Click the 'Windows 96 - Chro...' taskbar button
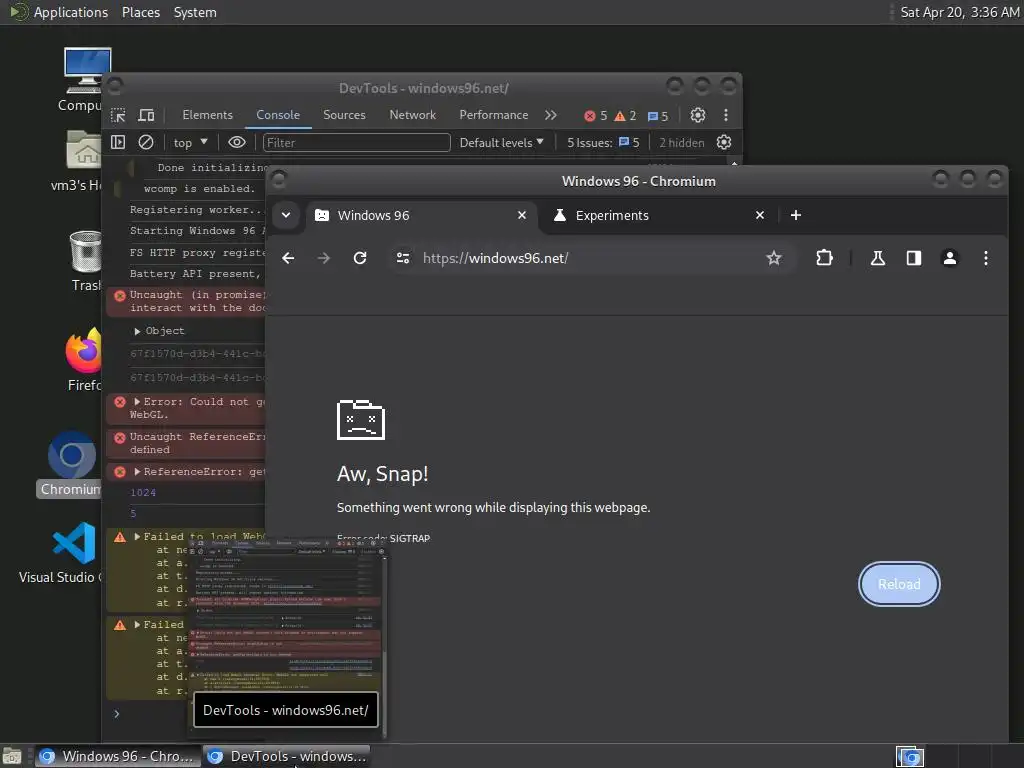This screenshot has height=768, width=1024. click(x=117, y=756)
